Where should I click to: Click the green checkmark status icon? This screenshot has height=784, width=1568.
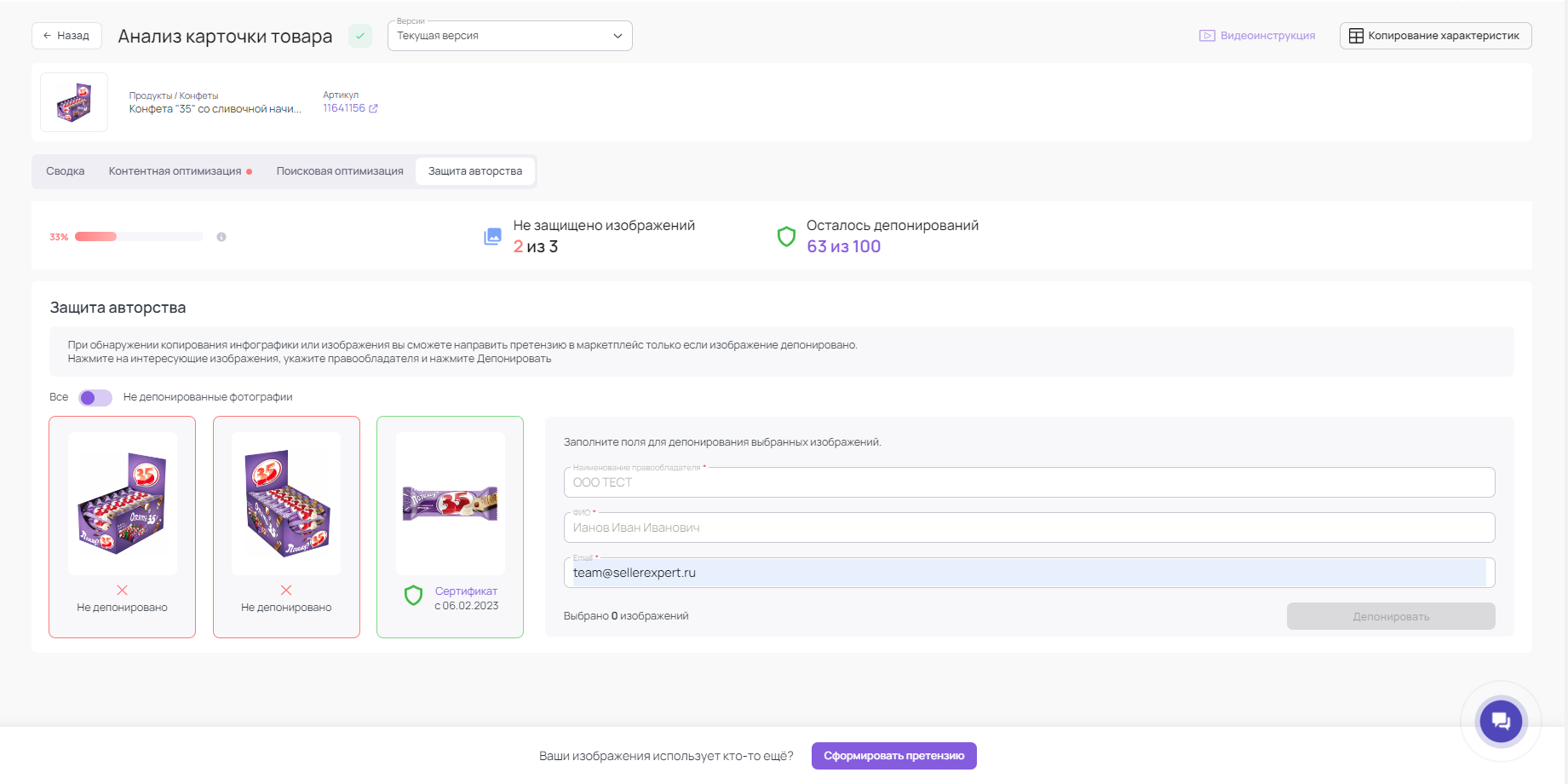click(x=360, y=36)
